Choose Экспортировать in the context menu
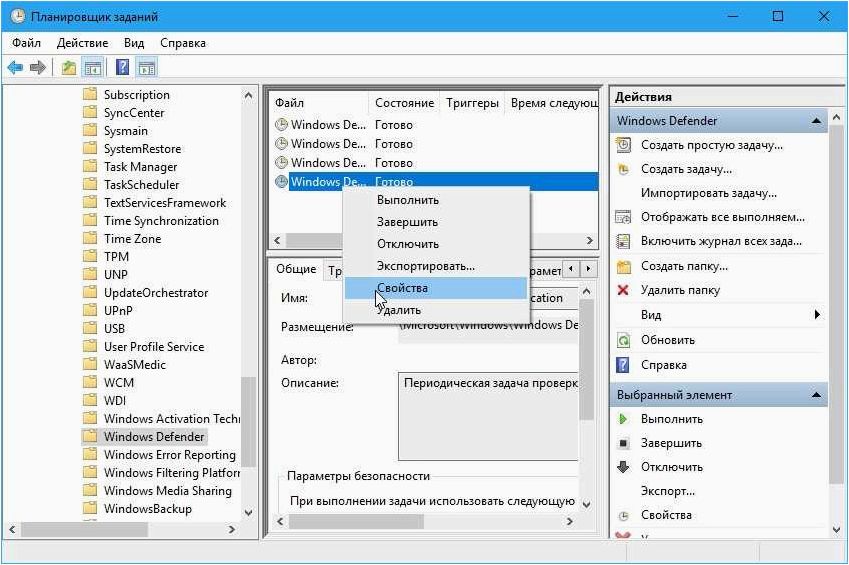This screenshot has height=565, width=849. [436, 267]
